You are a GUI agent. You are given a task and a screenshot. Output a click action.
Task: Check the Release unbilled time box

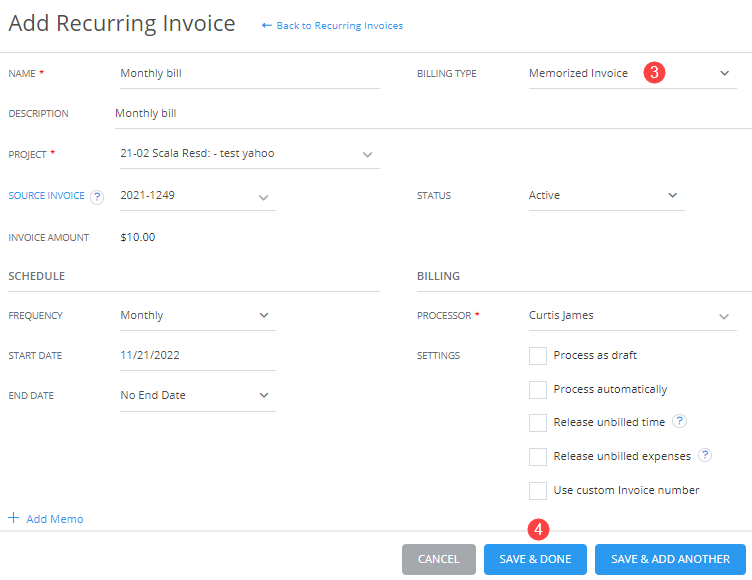tap(538, 423)
